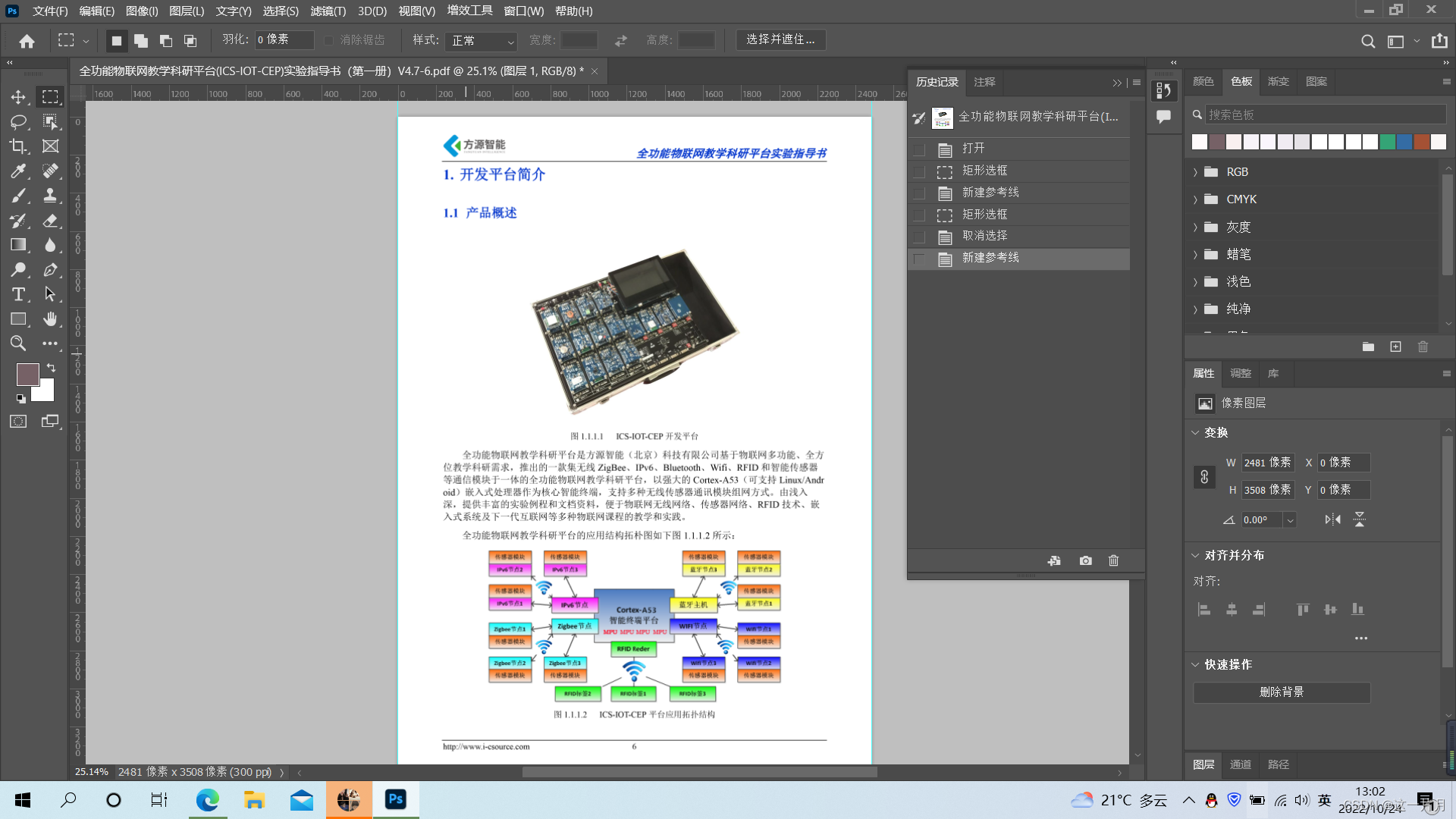Click the 删除背景 button
The height and width of the screenshot is (819, 1456).
coord(1282,692)
